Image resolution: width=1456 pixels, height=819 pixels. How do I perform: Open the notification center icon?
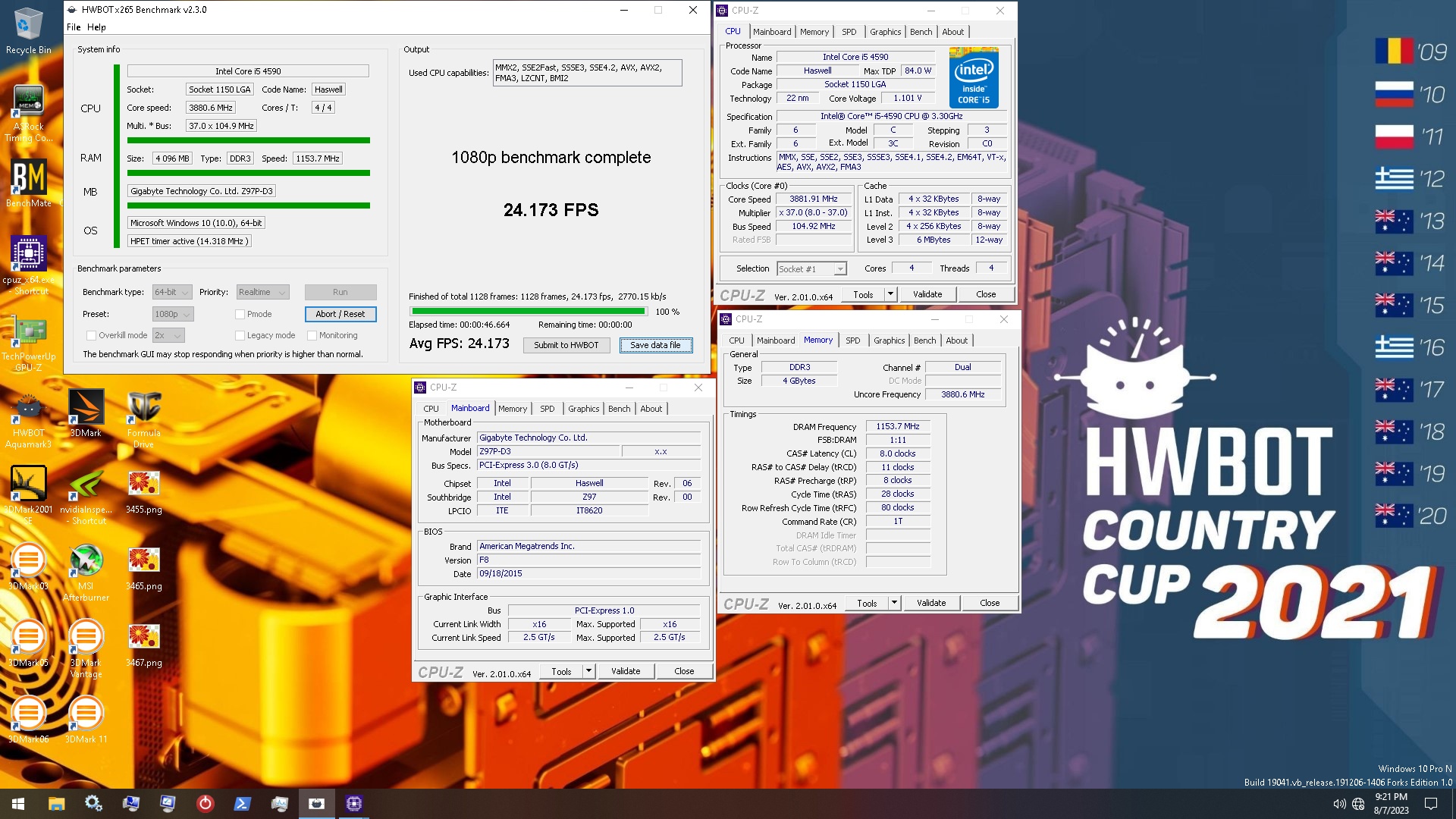(1431, 804)
